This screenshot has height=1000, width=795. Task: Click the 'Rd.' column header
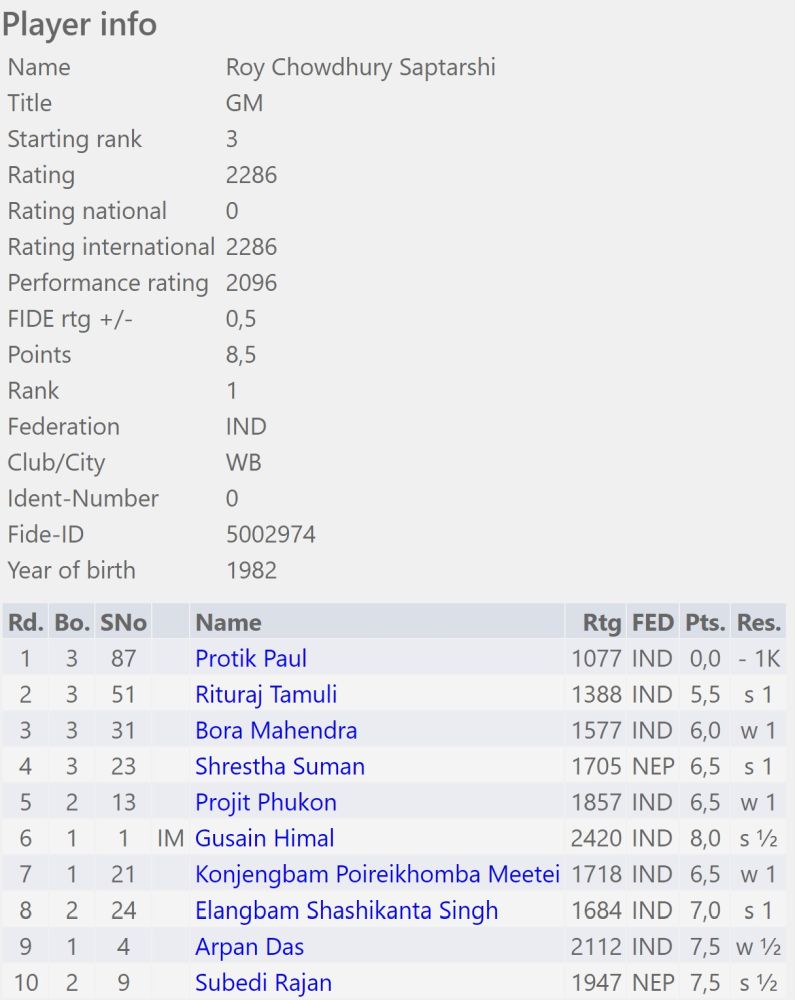coord(26,622)
